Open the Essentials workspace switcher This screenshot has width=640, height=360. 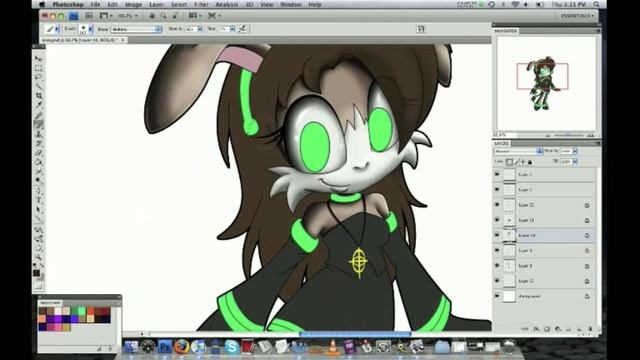coord(577,16)
